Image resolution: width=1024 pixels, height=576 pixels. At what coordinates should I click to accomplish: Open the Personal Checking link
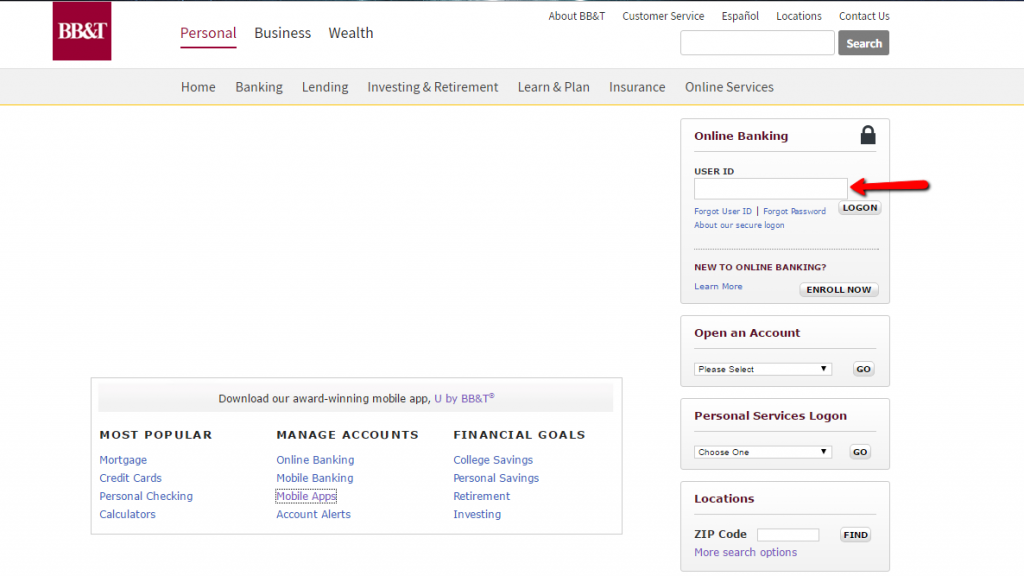(x=146, y=496)
